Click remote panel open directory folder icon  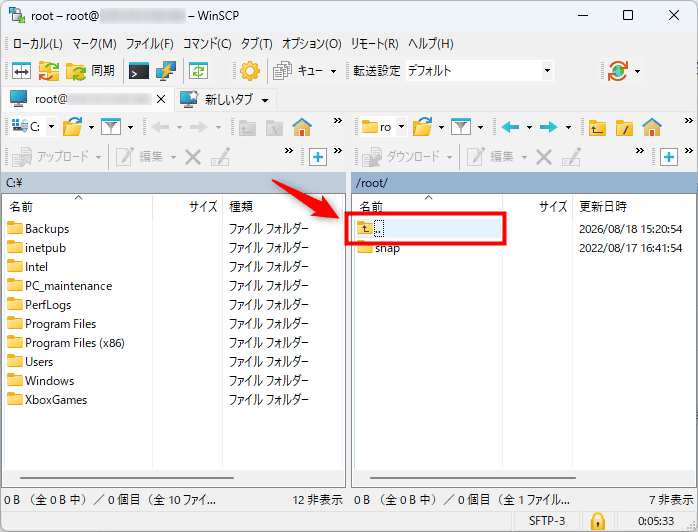422,127
